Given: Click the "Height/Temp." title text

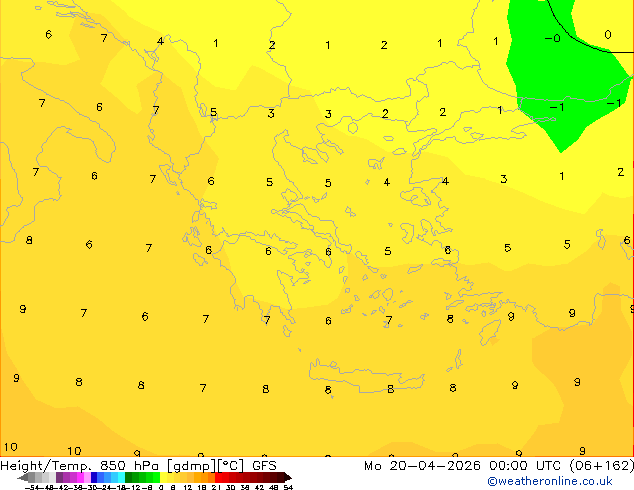Looking at the screenshot, I should [x=46, y=466].
